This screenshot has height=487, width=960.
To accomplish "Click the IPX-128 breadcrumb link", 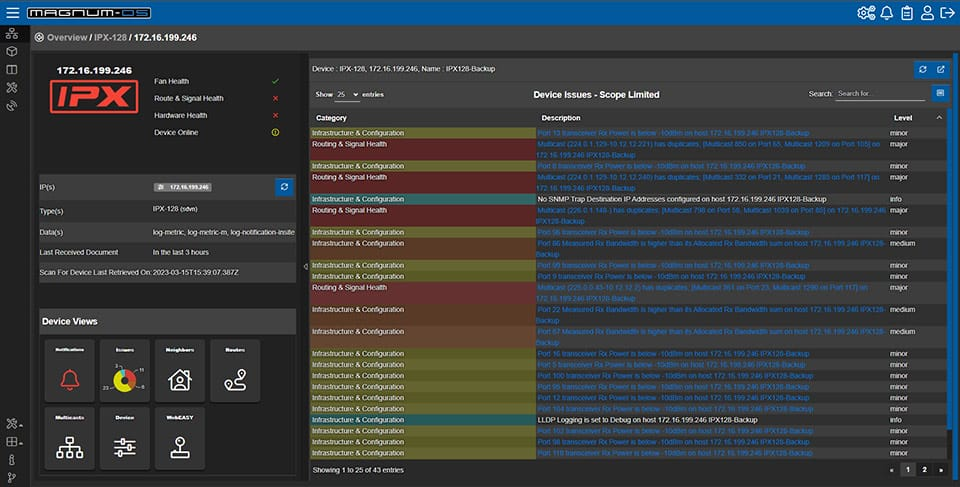I will pyautogui.click(x=110, y=37).
